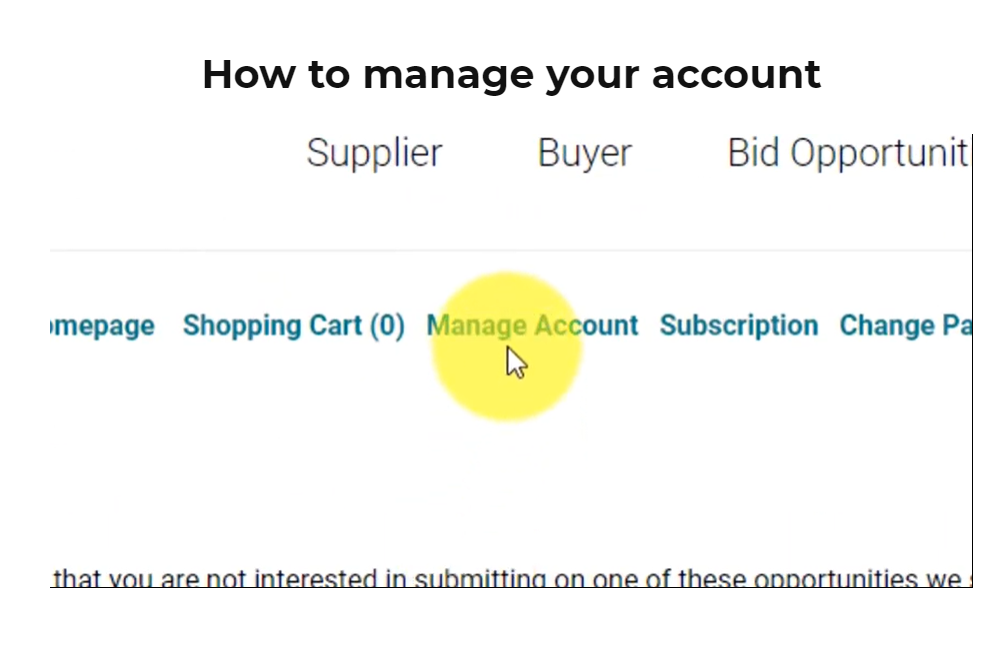Open Bid Opportunities from the top navigation
Viewport: 999px width, 650px height.
tap(849, 152)
